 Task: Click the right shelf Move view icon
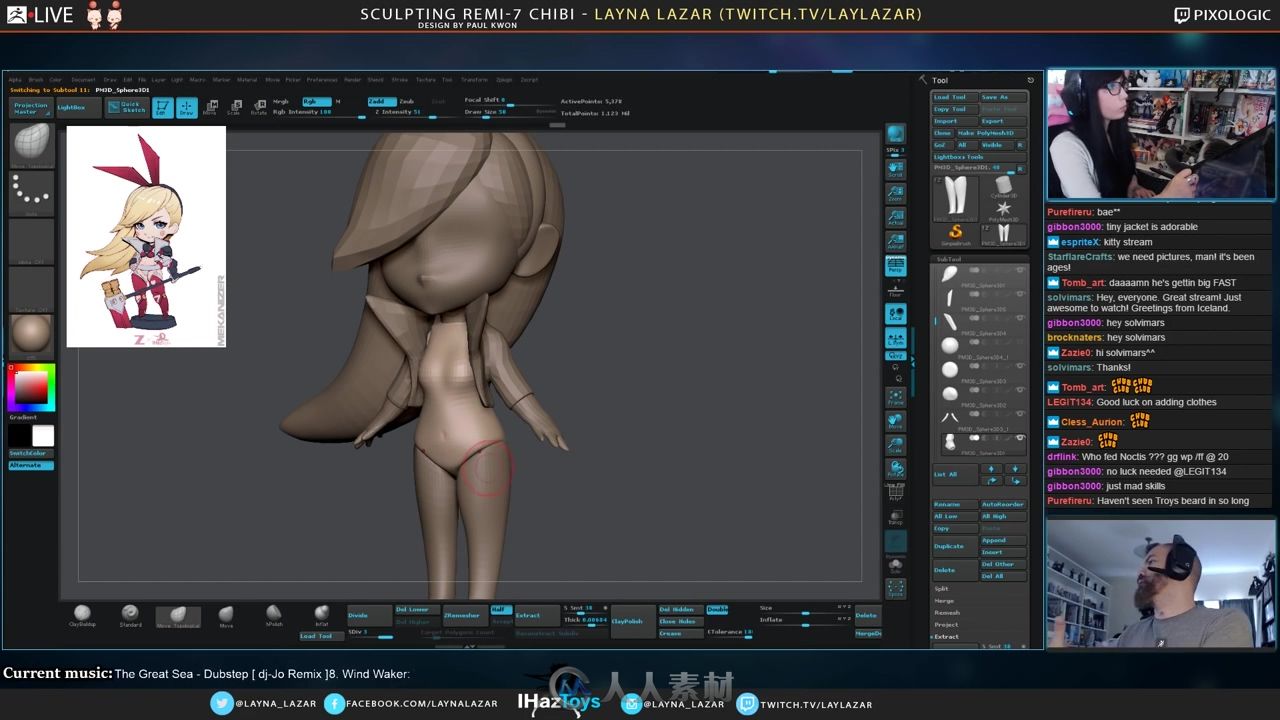[x=896, y=421]
